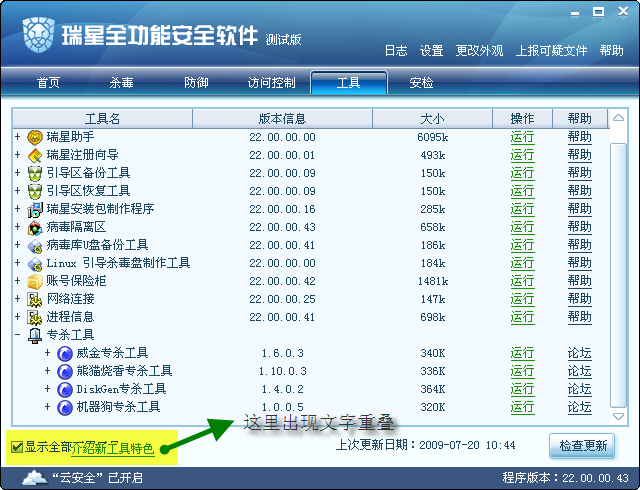
Task: Open 上报可疑文件 option
Action: pyautogui.click(x=551, y=51)
